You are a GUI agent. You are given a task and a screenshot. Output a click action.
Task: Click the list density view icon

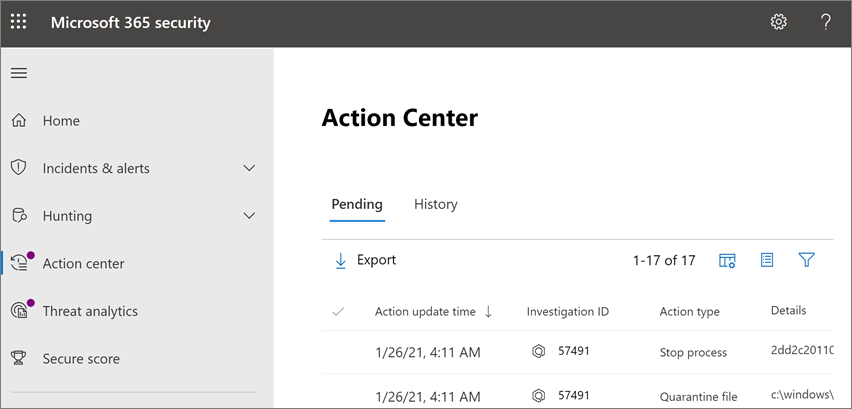767,260
